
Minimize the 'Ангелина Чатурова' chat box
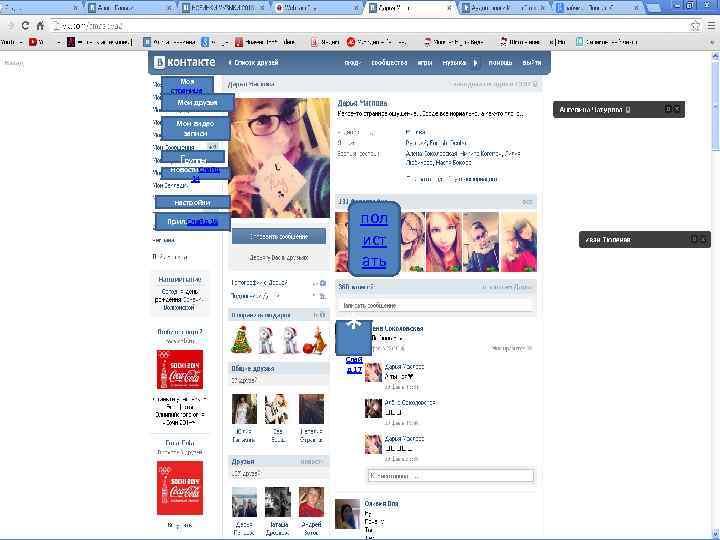tap(668, 109)
